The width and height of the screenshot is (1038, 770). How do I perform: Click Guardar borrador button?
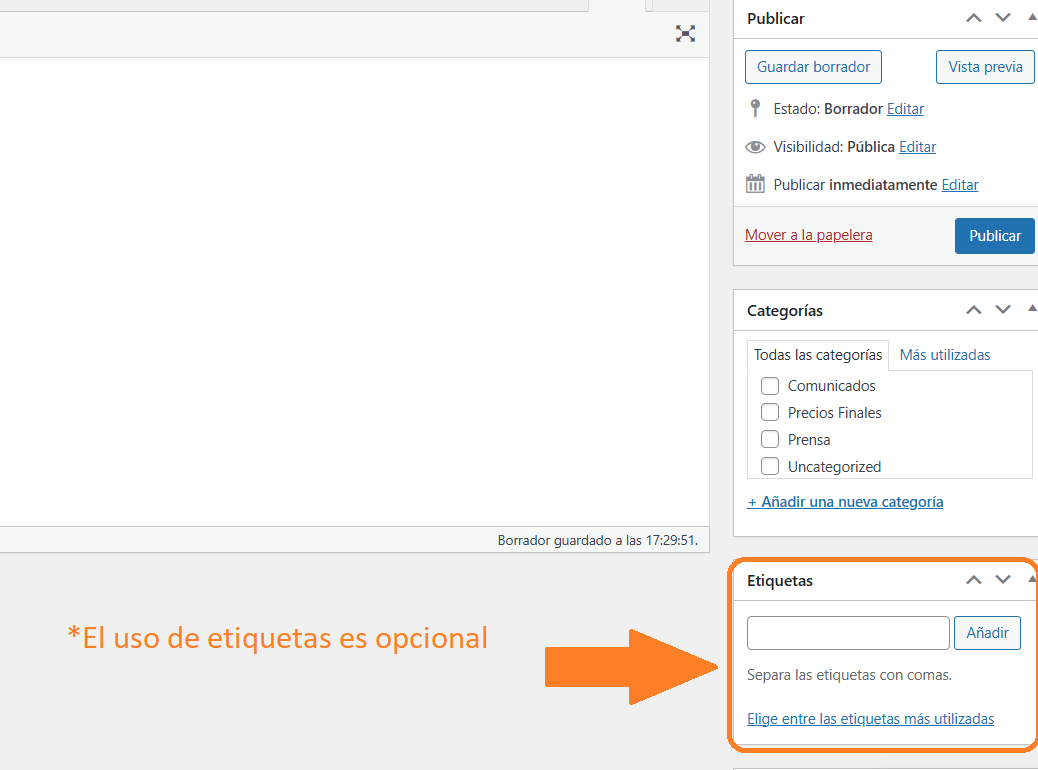pyautogui.click(x=813, y=67)
